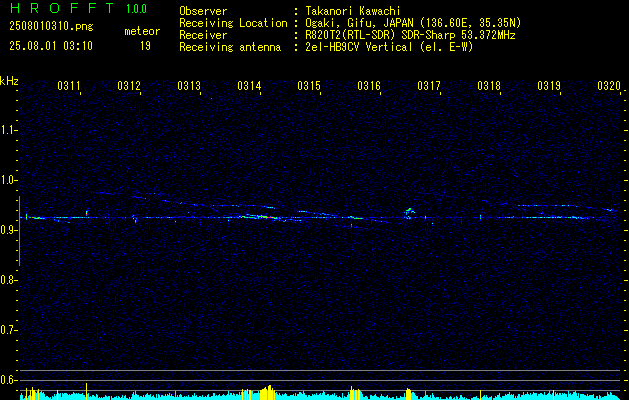Click the 0.7 kHz axis label

(8, 330)
